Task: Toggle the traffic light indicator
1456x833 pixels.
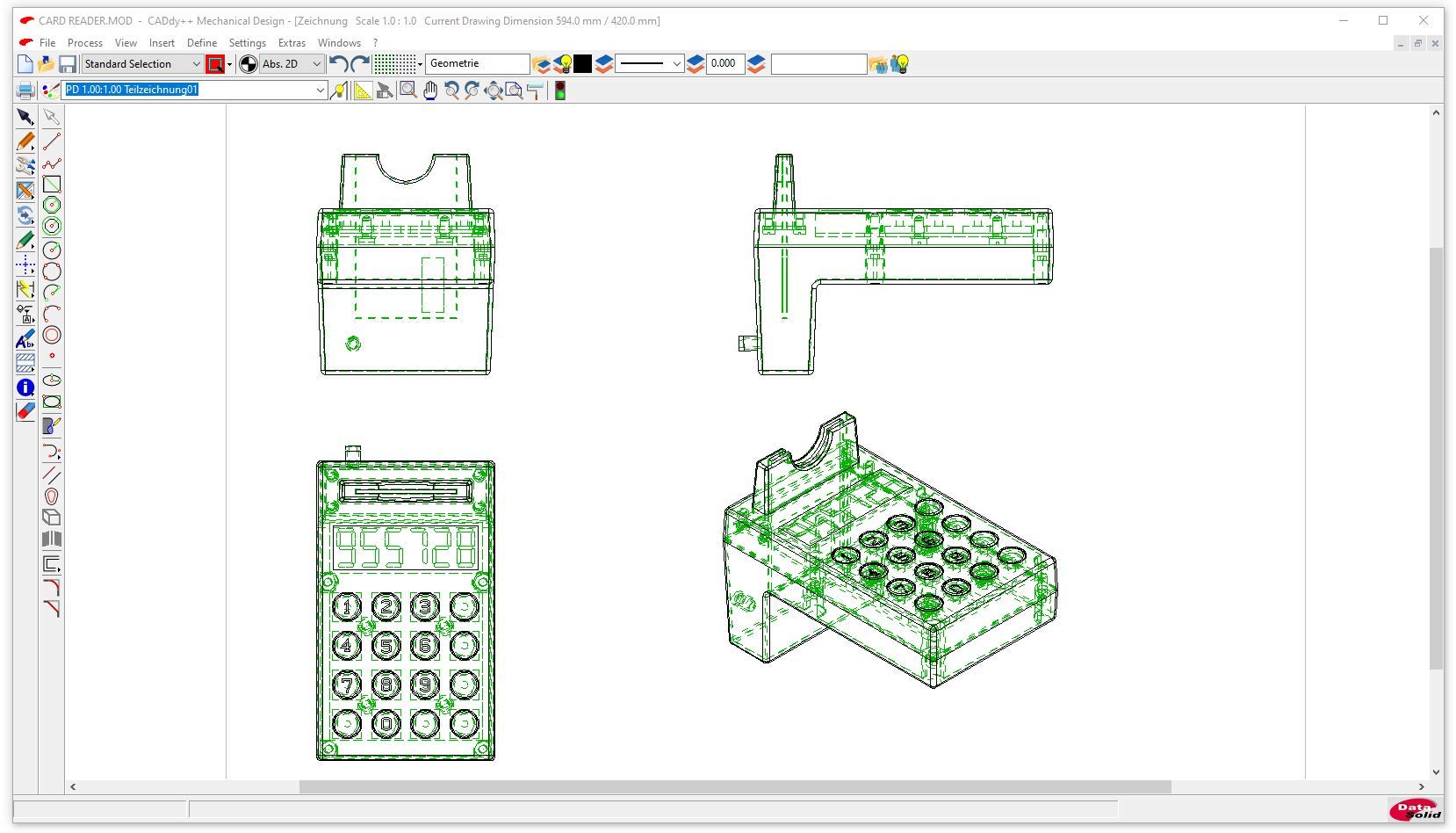Action: [559, 91]
